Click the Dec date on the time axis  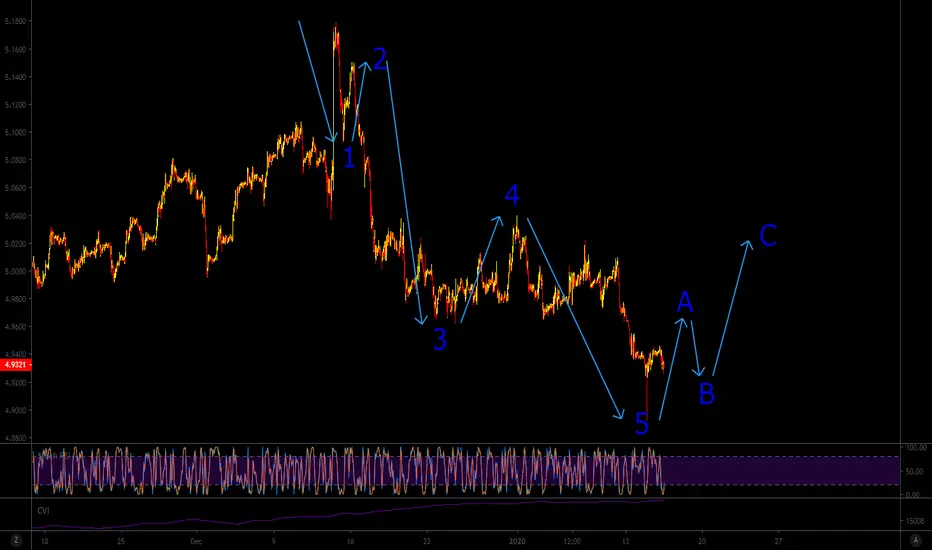tap(196, 542)
